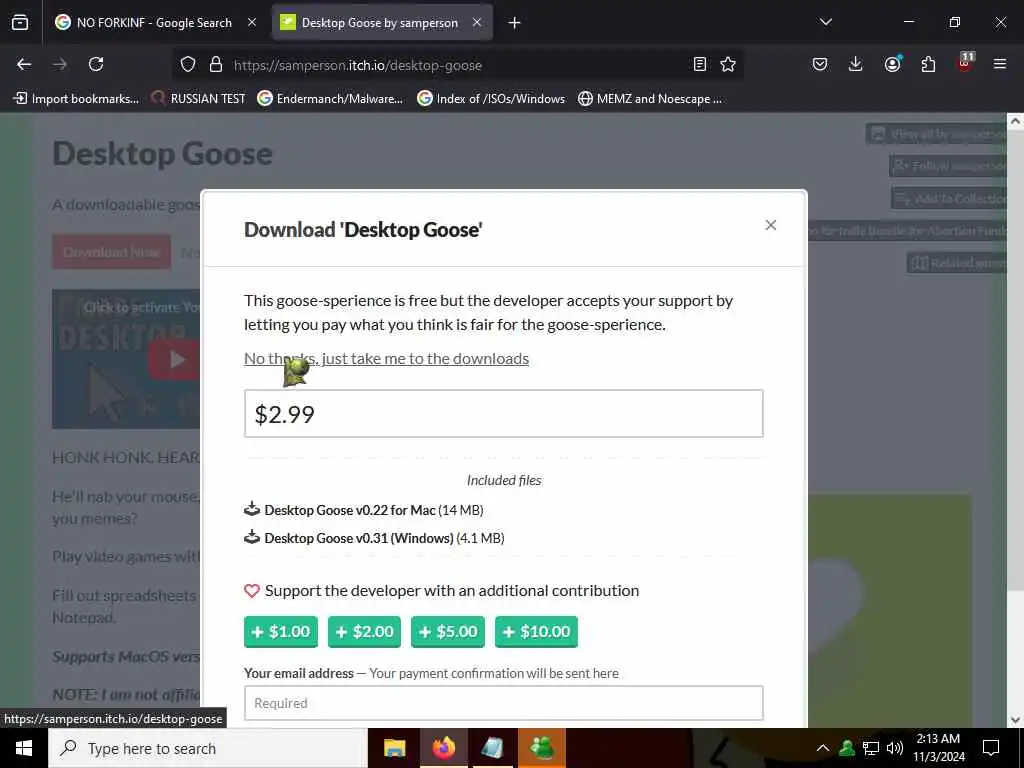Open the Firefox application hamburger menu

click(x=1000, y=65)
